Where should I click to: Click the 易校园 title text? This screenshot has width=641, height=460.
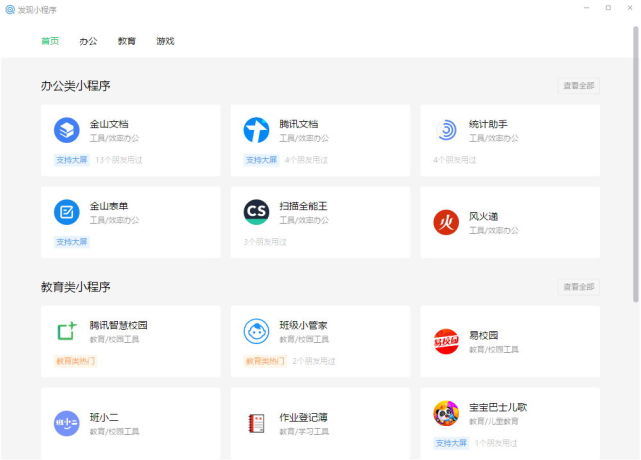click(483, 335)
